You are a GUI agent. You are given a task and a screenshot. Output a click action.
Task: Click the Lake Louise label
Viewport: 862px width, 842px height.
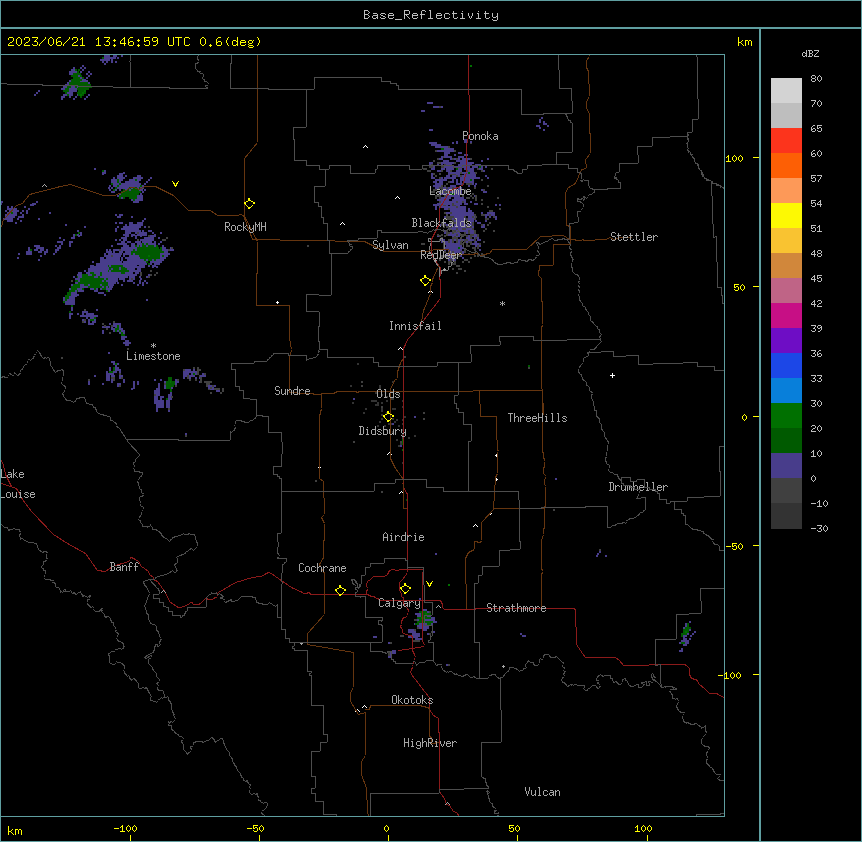(x=18, y=484)
